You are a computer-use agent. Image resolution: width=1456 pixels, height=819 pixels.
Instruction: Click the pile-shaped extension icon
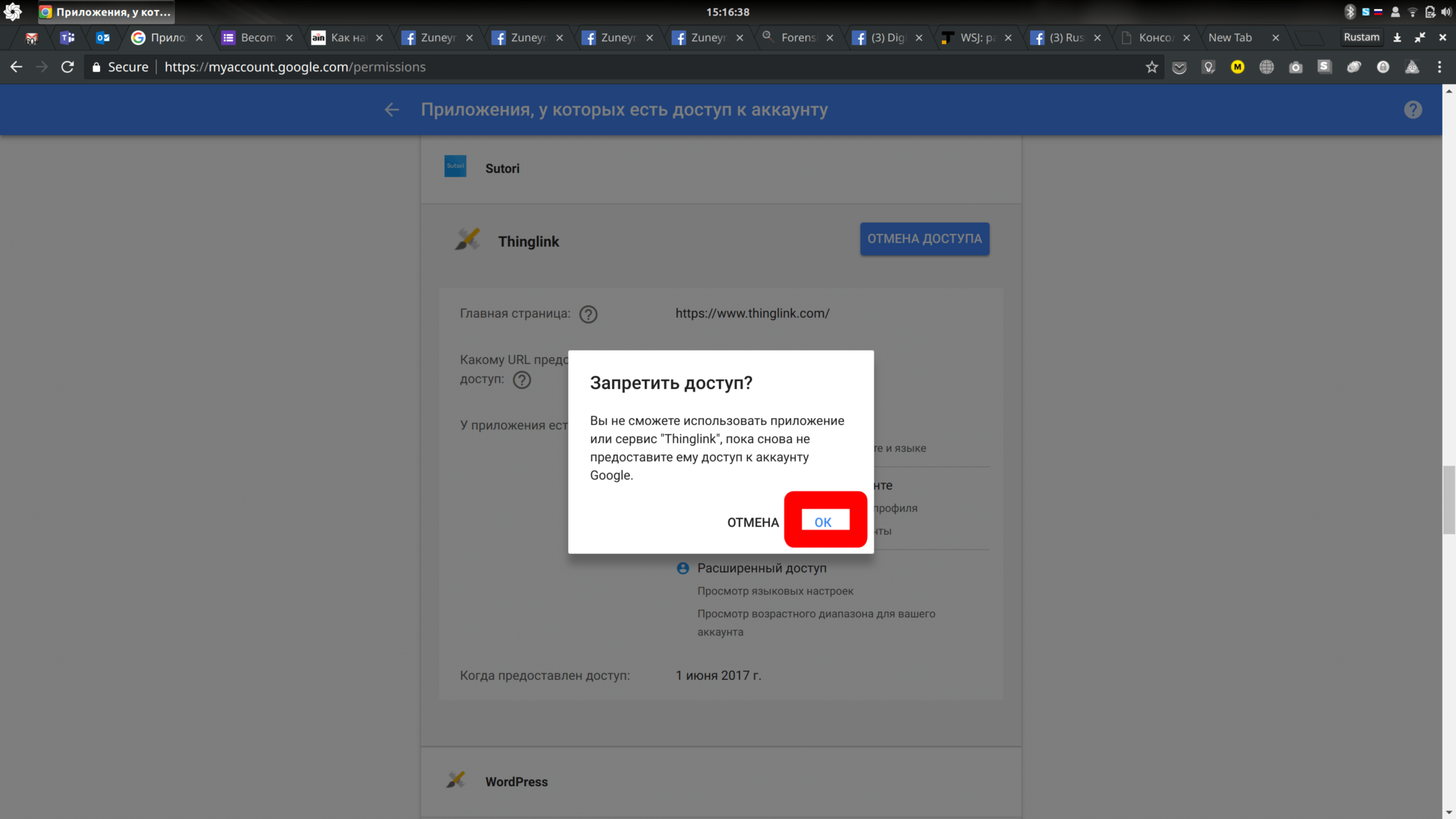pyautogui.click(x=1412, y=67)
